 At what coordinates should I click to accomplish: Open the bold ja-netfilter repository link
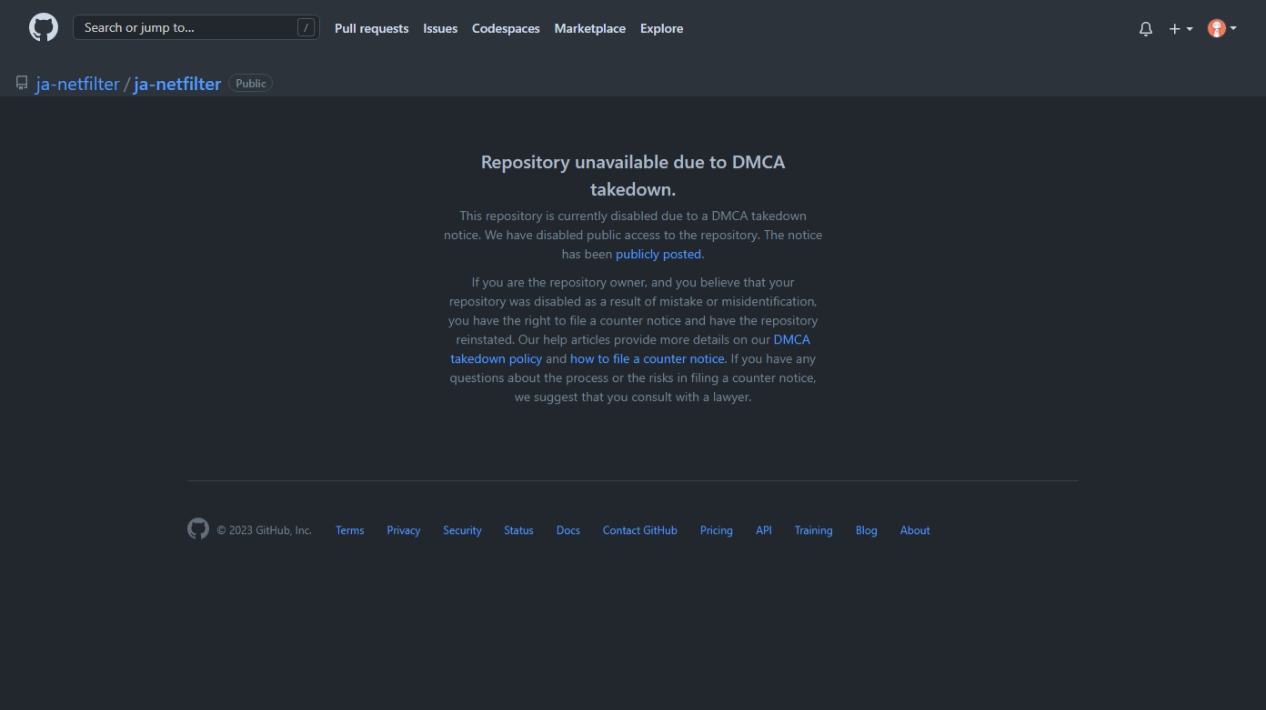click(177, 84)
